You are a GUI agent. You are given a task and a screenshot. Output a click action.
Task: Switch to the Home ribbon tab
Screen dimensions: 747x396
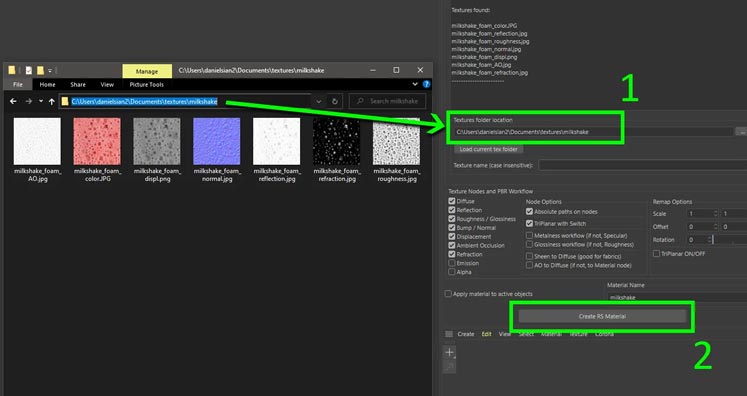click(x=47, y=84)
